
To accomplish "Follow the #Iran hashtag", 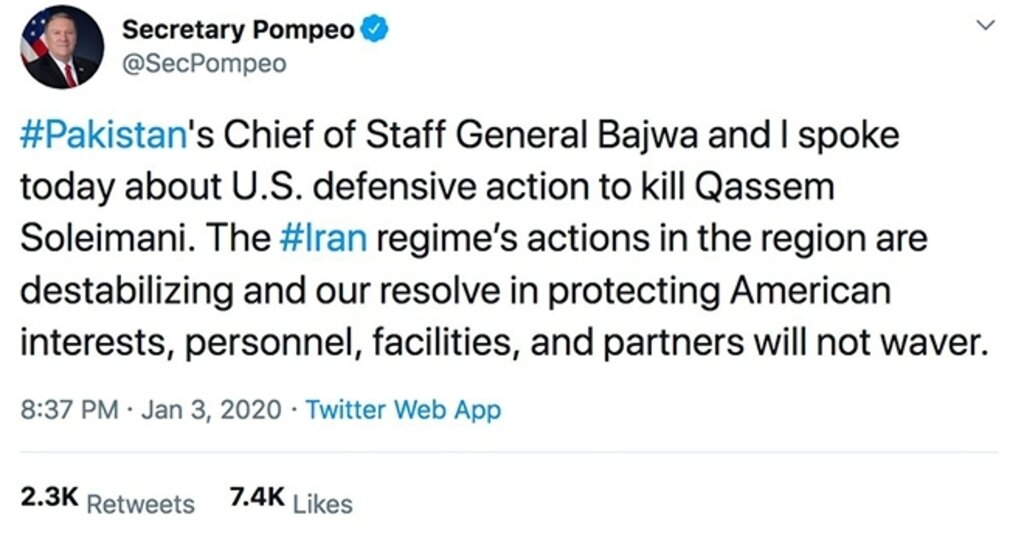I will tap(323, 240).
